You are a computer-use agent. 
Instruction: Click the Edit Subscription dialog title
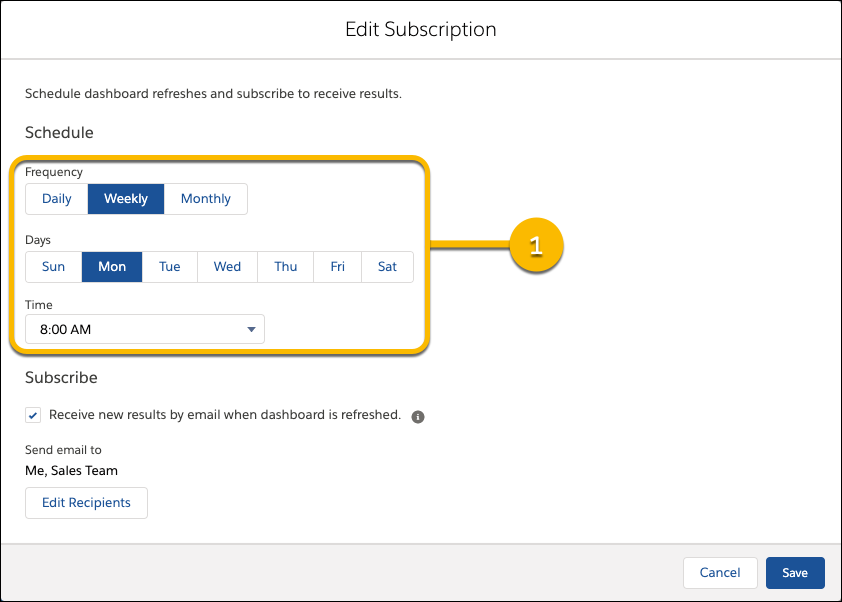coord(420,29)
